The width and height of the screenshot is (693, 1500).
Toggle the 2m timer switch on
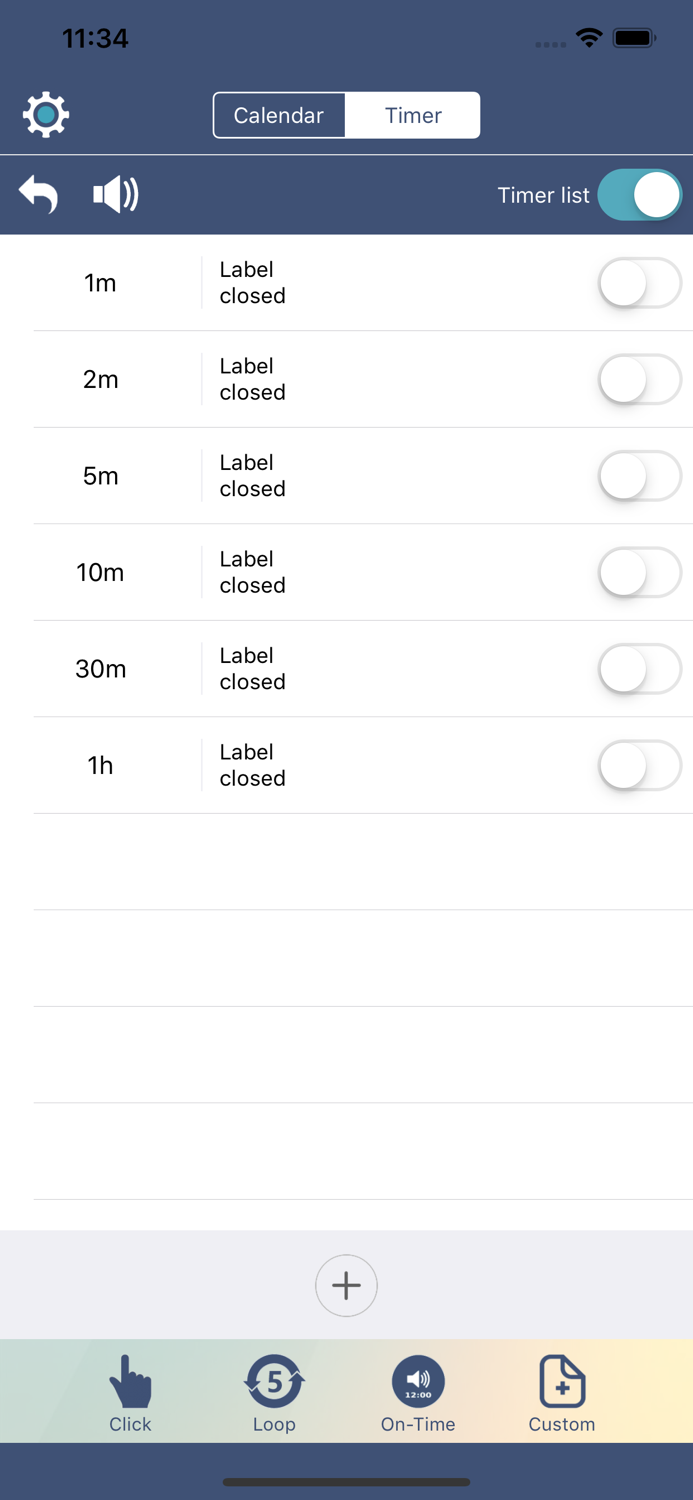639,379
